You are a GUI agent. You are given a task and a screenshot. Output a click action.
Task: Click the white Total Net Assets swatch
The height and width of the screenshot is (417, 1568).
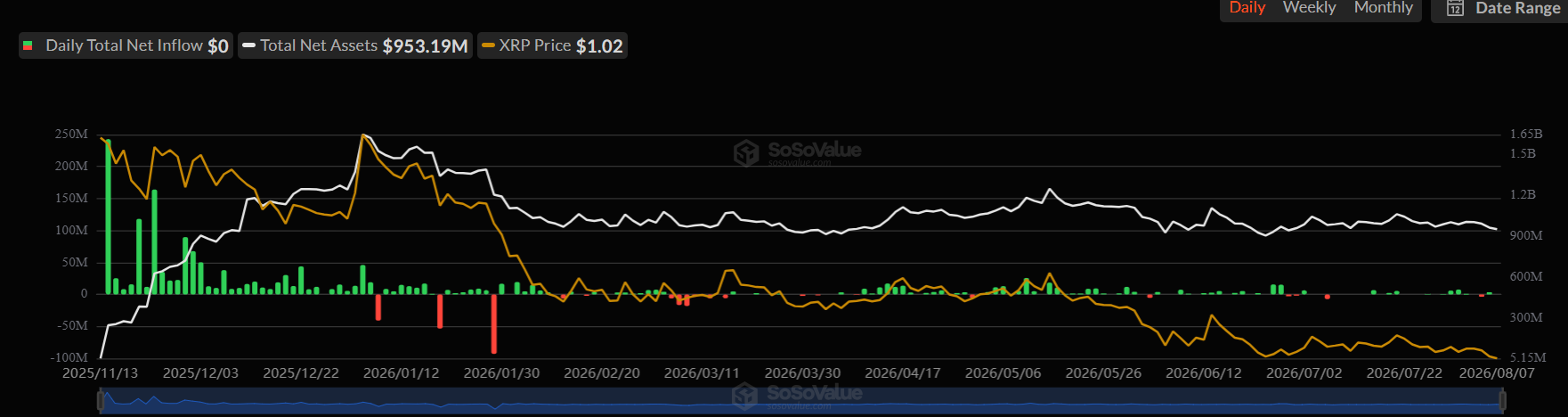pyautogui.click(x=248, y=45)
